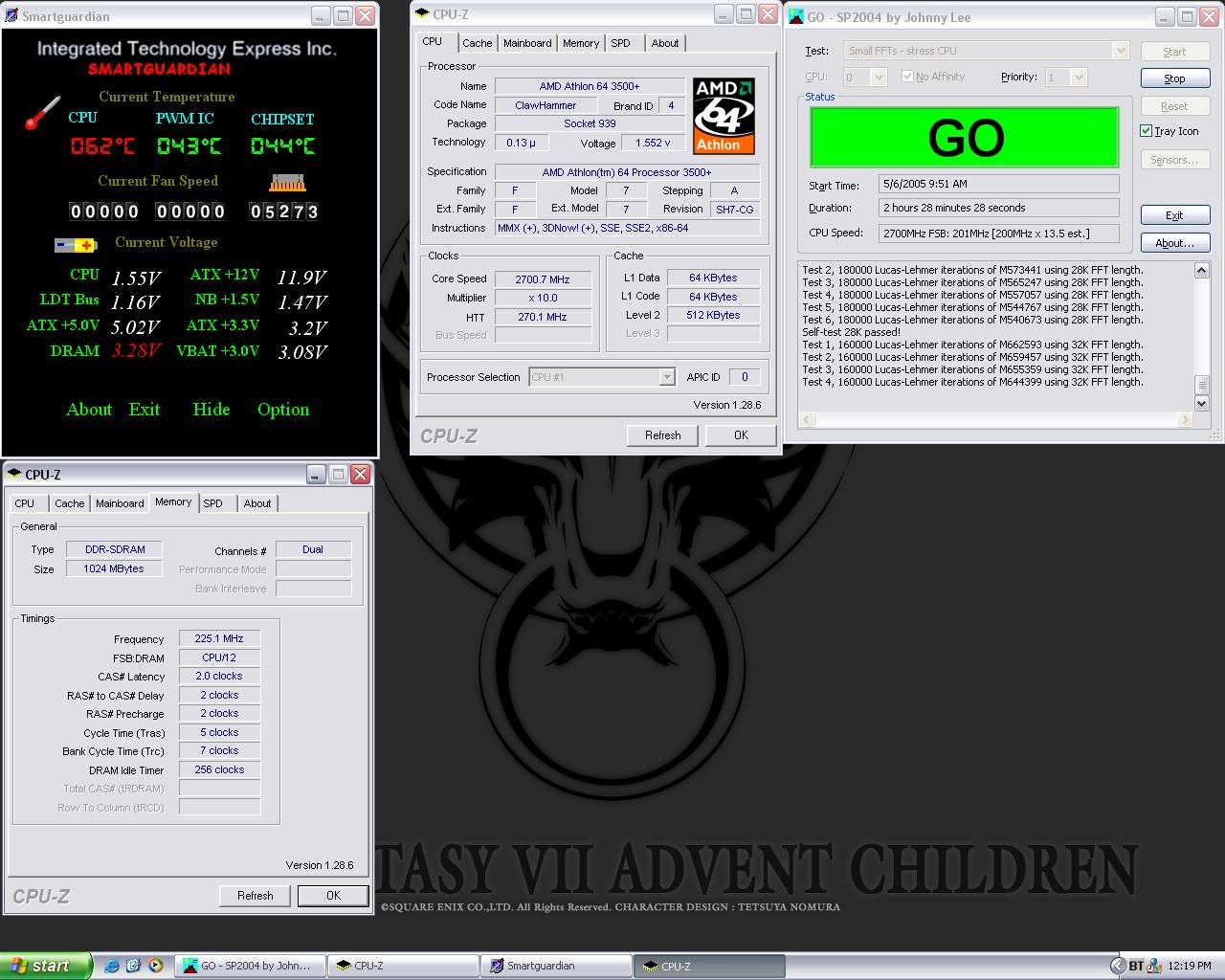Switch to Smartguardian taskbar button
This screenshot has height=980, width=1225.
(x=555, y=966)
